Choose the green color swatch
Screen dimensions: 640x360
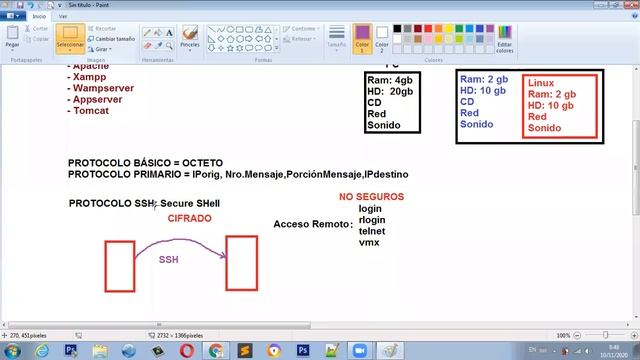[459, 28]
